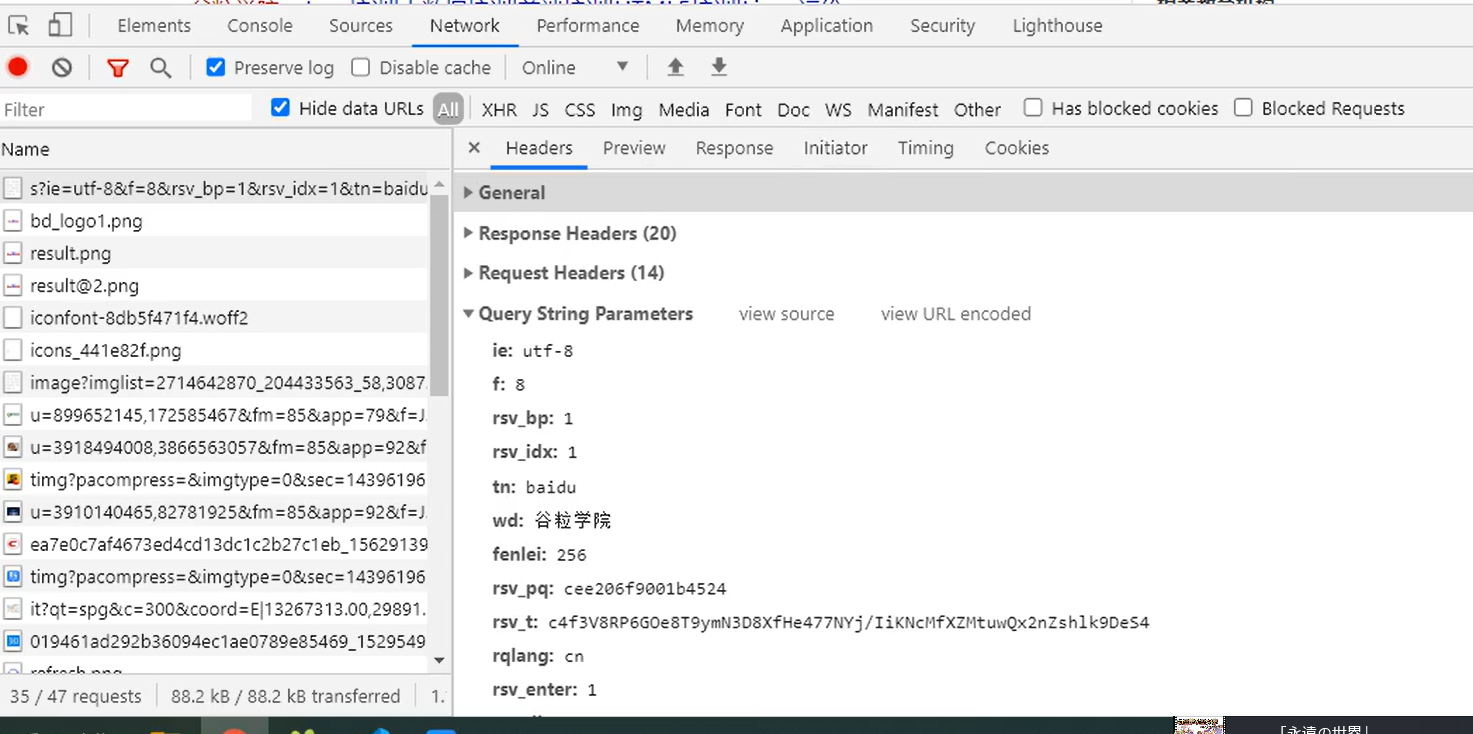Expand the General section
1473x734 pixels.
511,193
